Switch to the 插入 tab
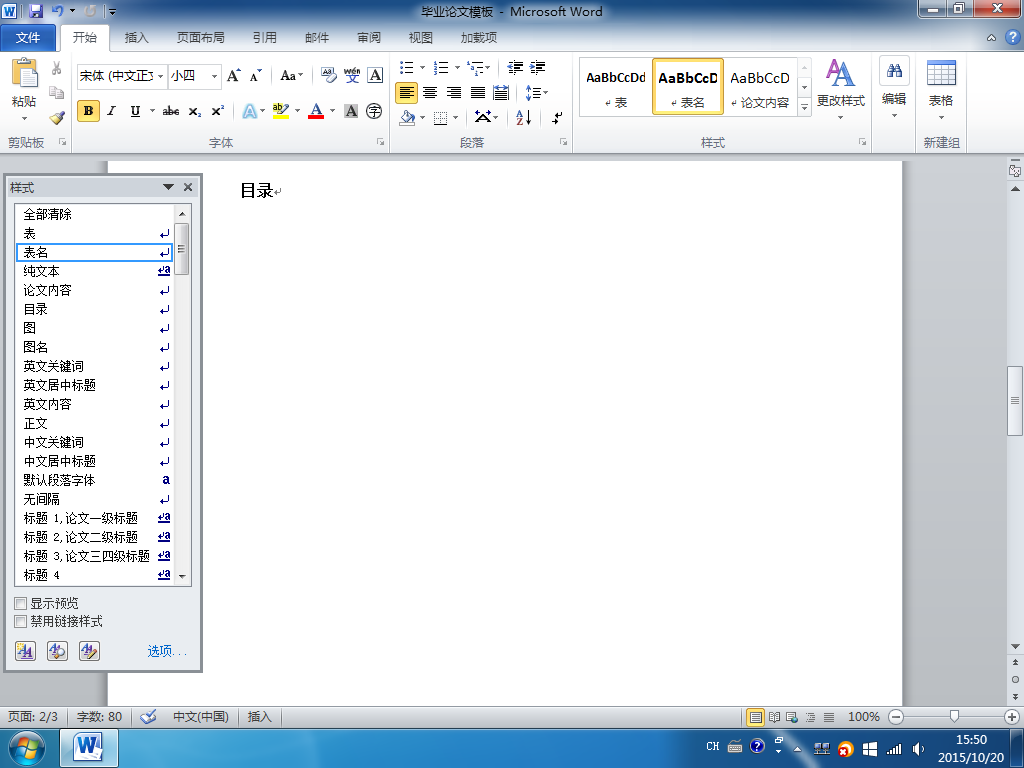Image resolution: width=1024 pixels, height=768 pixels. 136,37
